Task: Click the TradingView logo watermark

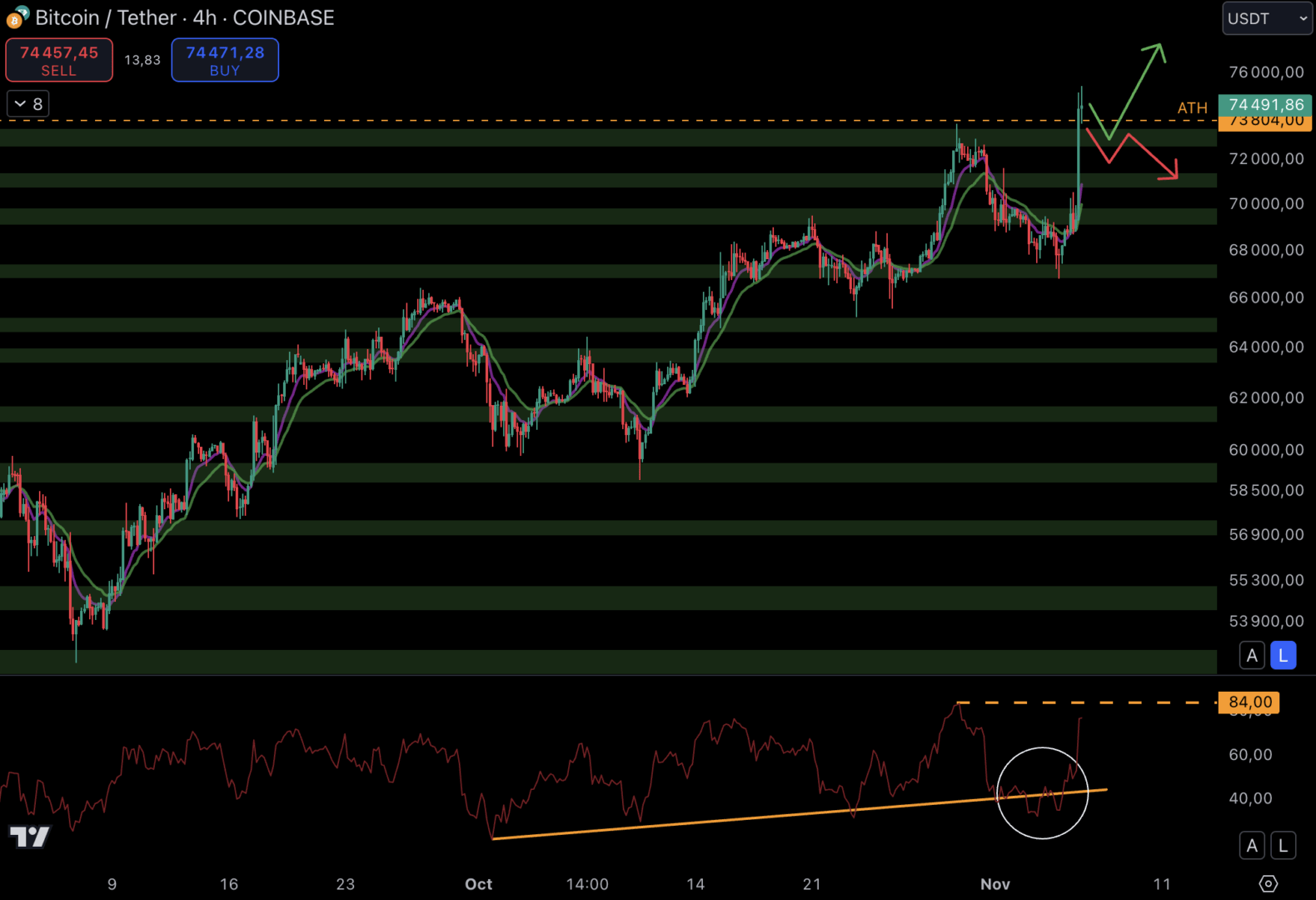Action: click(30, 837)
